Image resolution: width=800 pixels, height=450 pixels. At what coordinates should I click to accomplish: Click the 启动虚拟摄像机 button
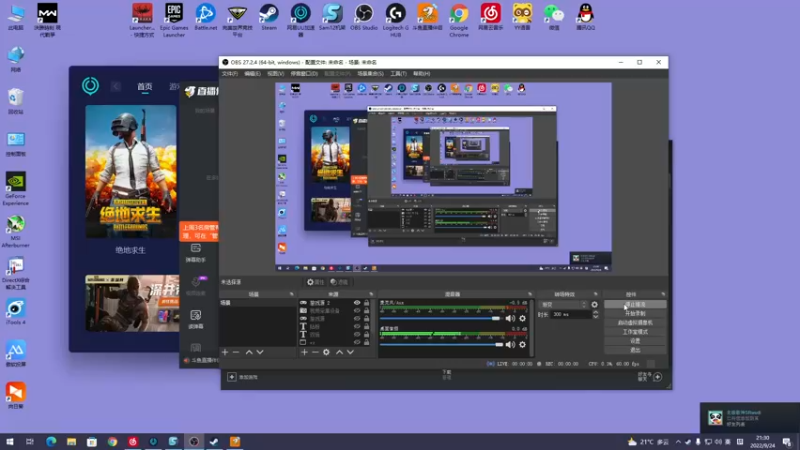pos(635,323)
